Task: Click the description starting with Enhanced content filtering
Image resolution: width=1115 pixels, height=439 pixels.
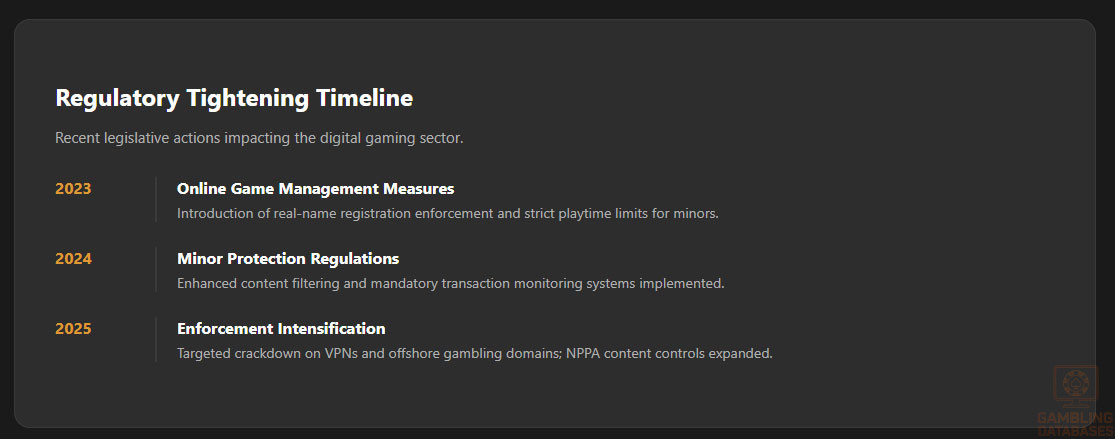Action: [450, 283]
